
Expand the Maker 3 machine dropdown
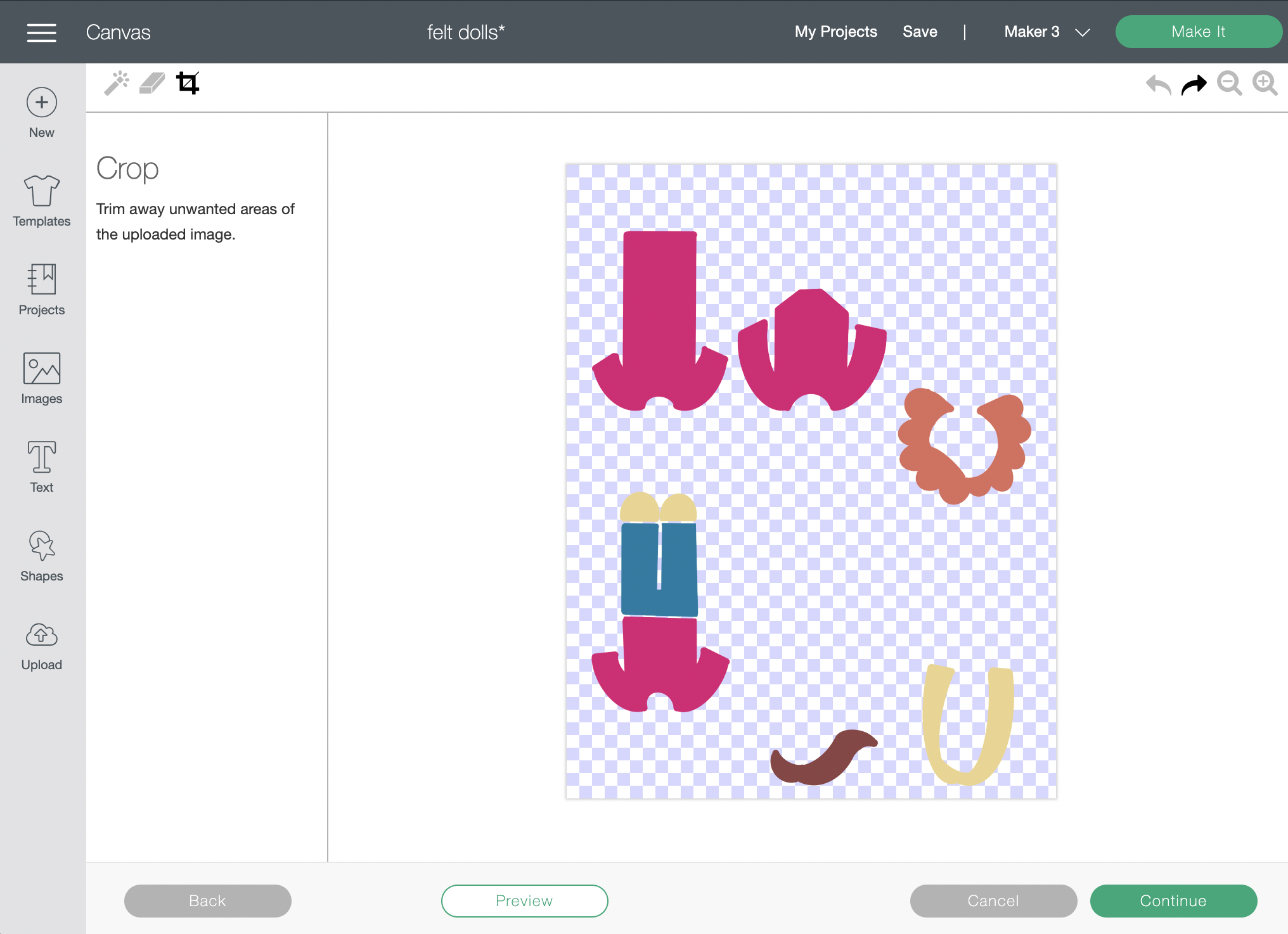(x=1047, y=32)
